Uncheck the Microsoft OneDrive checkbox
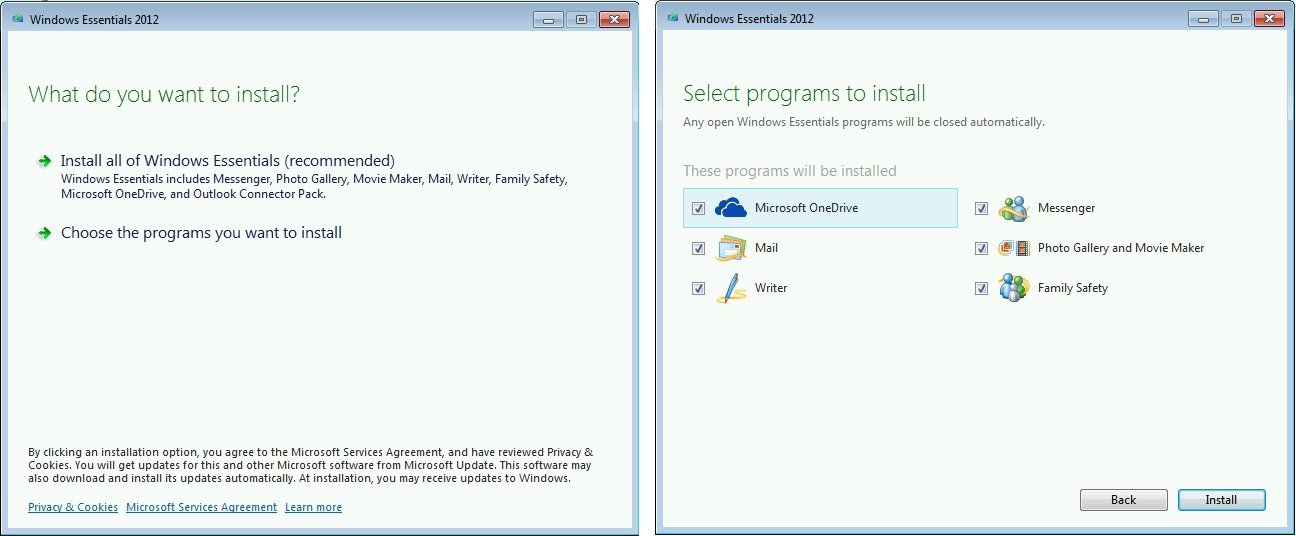Image resolution: width=1296 pixels, height=536 pixels. [x=698, y=209]
